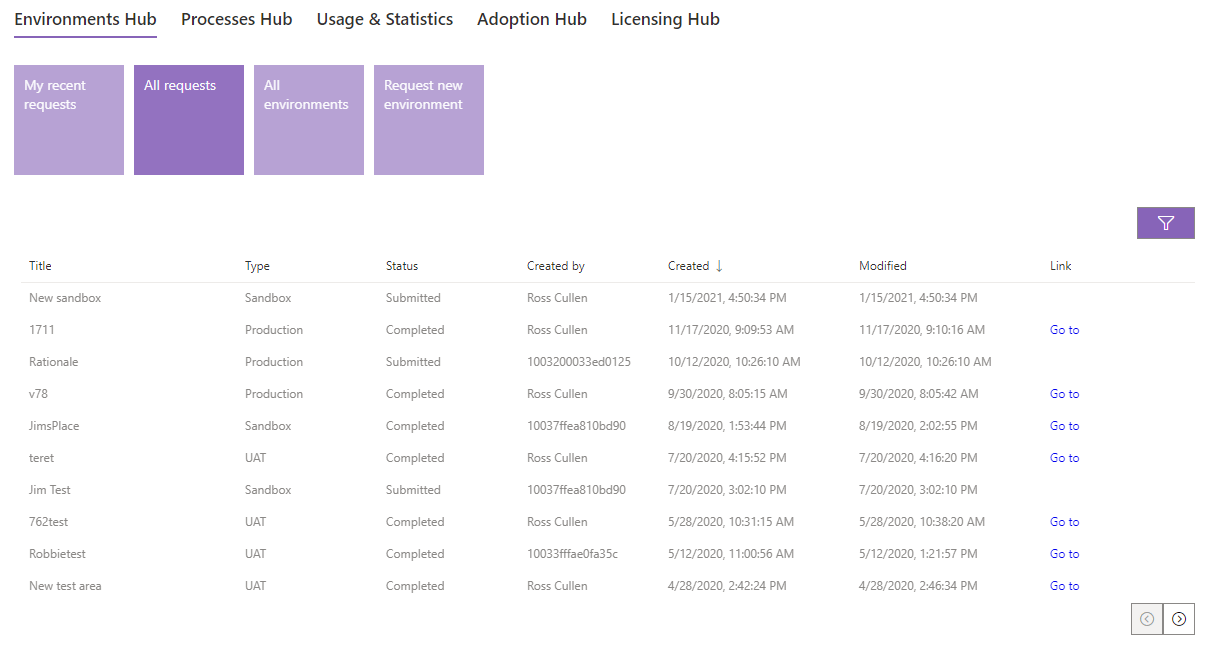Select the New test area title
This screenshot has height=645, width=1222.
coord(65,586)
